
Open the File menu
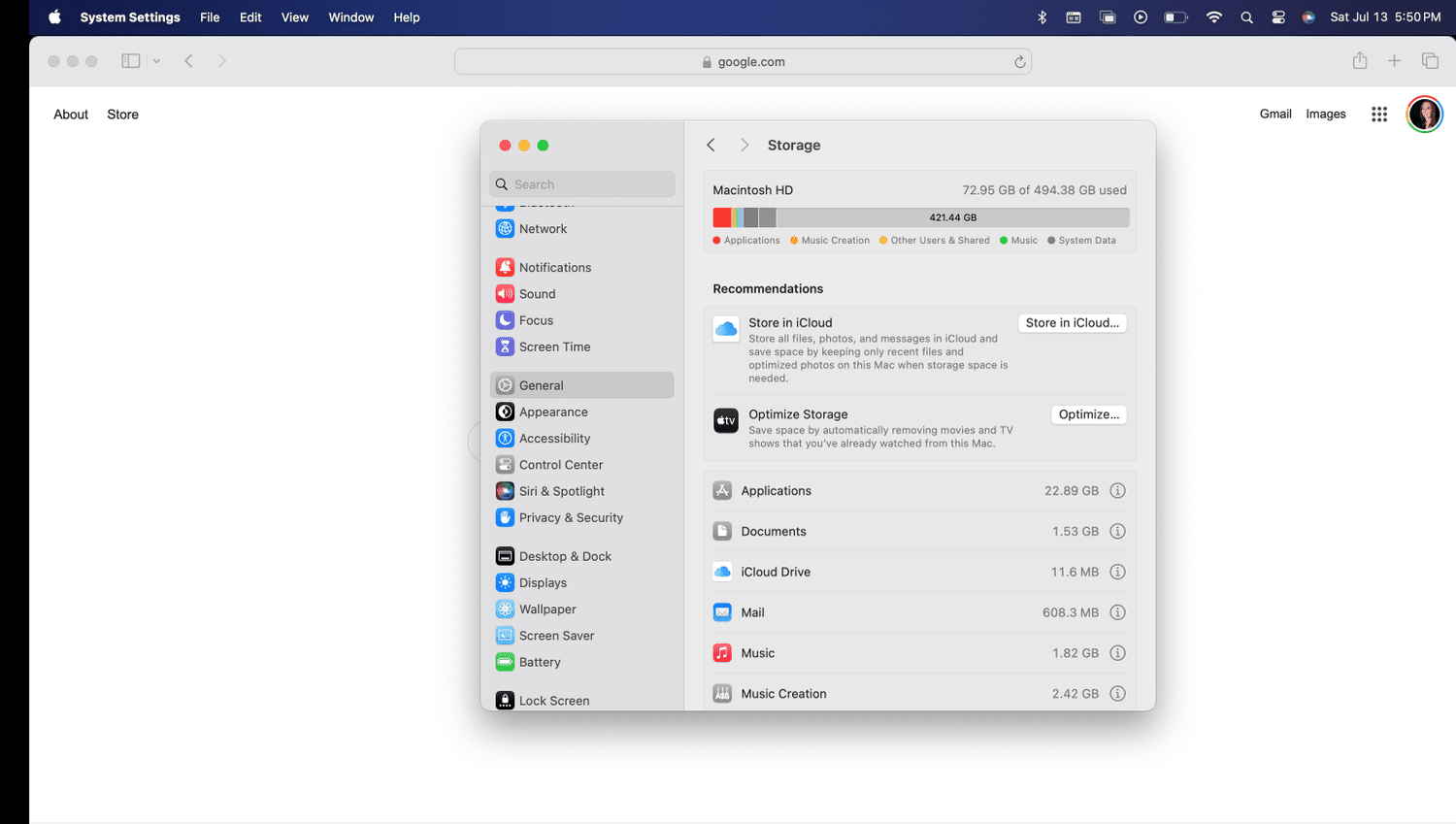coord(210,17)
